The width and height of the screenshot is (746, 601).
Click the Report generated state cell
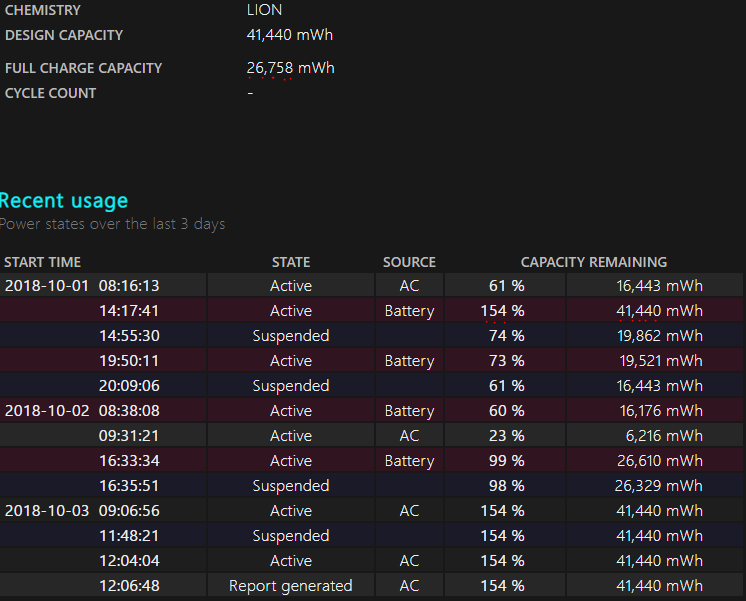[291, 586]
